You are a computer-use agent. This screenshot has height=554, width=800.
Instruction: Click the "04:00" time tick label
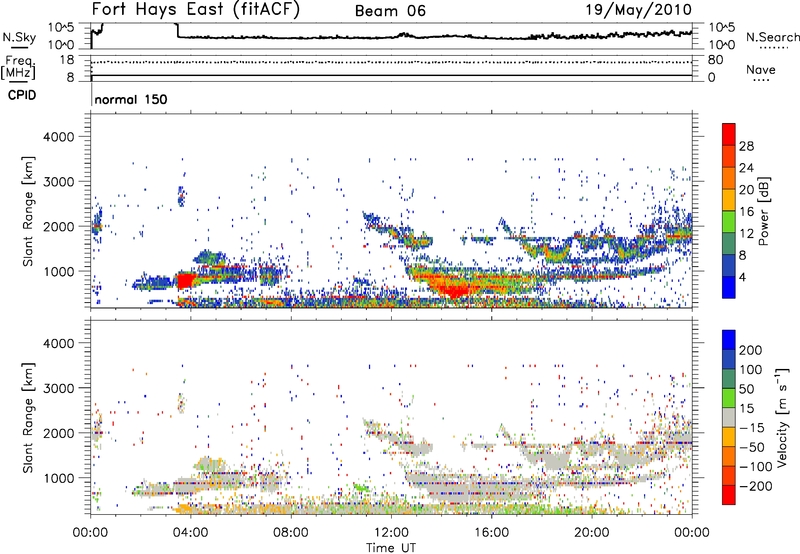[x=190, y=533]
